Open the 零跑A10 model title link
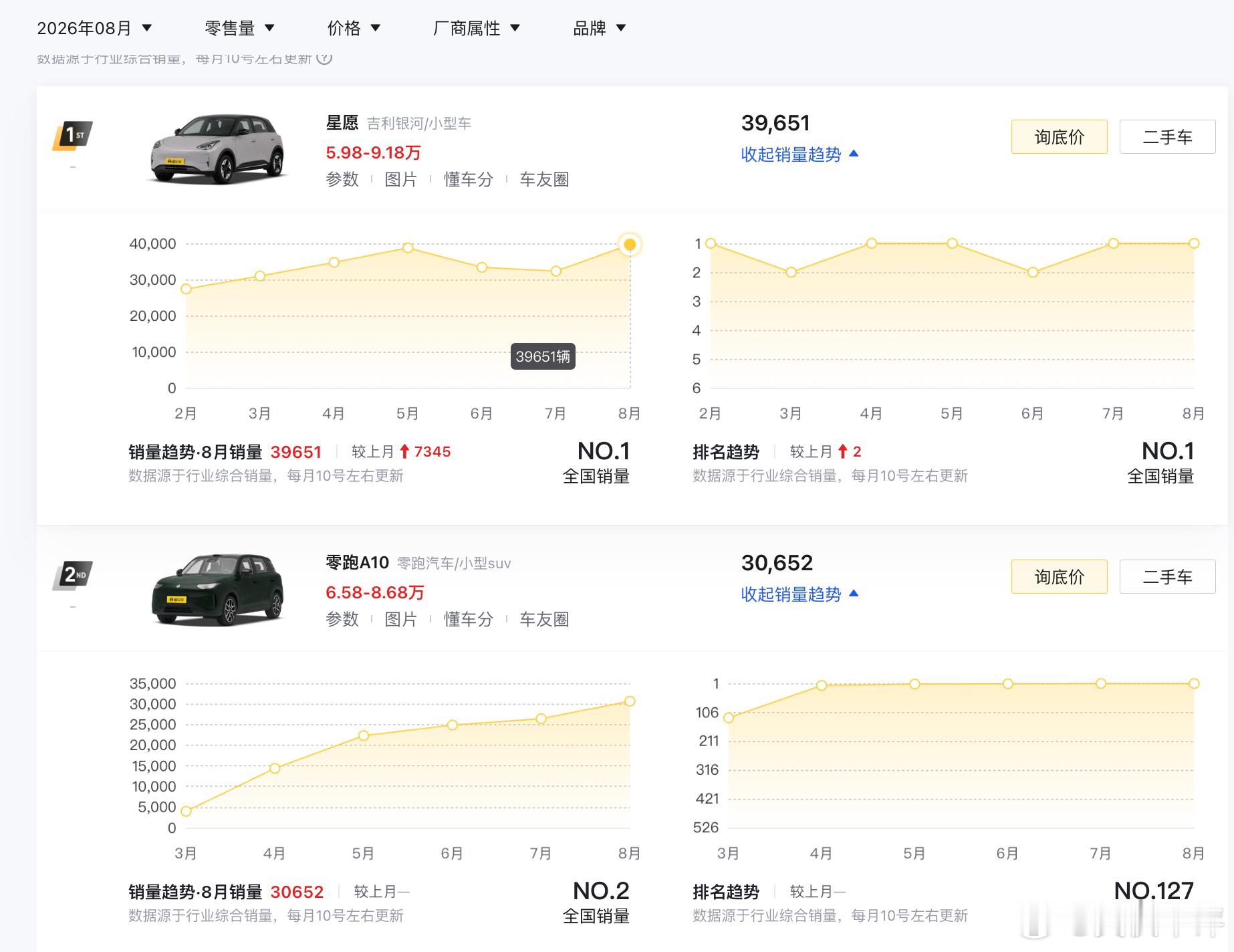 coord(357,563)
